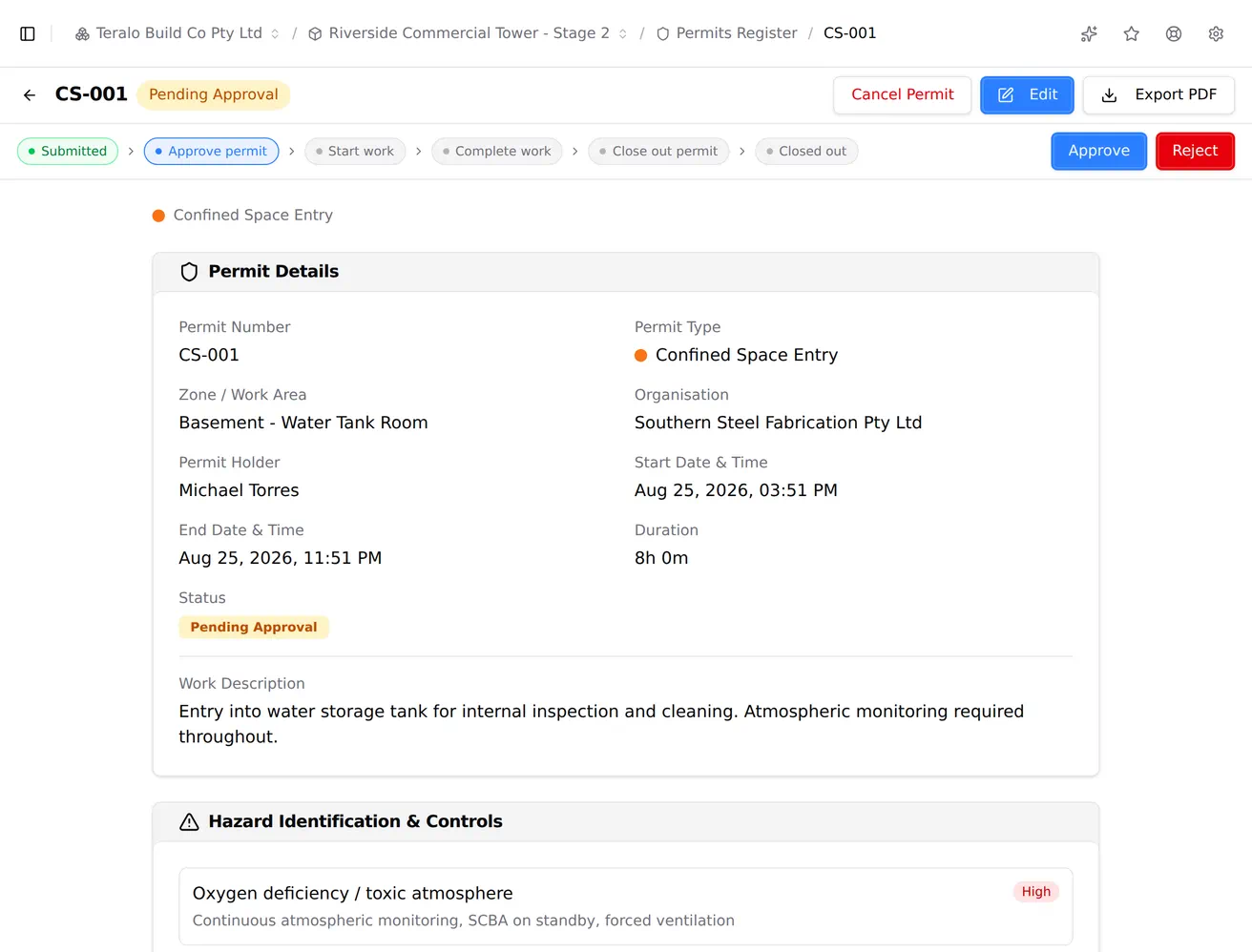Click the Basement - Water Tank Room value
Image resolution: width=1252 pixels, height=952 pixels.
click(x=303, y=423)
